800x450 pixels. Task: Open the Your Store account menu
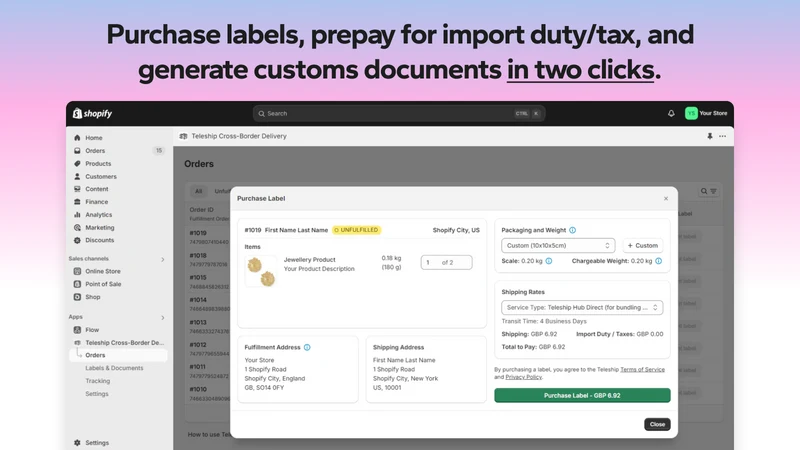click(x=706, y=113)
